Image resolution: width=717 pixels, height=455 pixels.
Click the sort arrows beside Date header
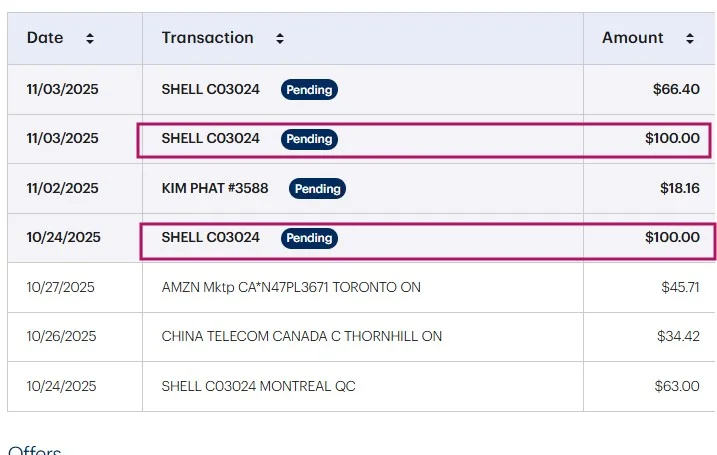point(90,38)
